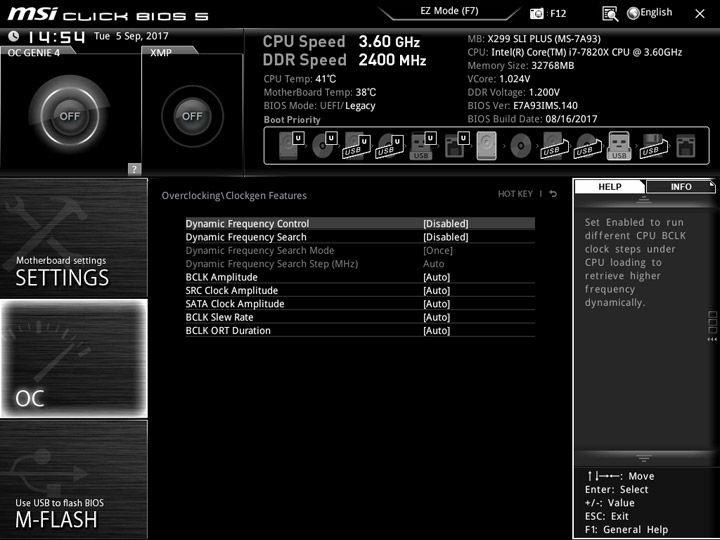Select the UEFI USB CD/DVD boot icon
Screen dimensions: 720x540
[x=390, y=146]
